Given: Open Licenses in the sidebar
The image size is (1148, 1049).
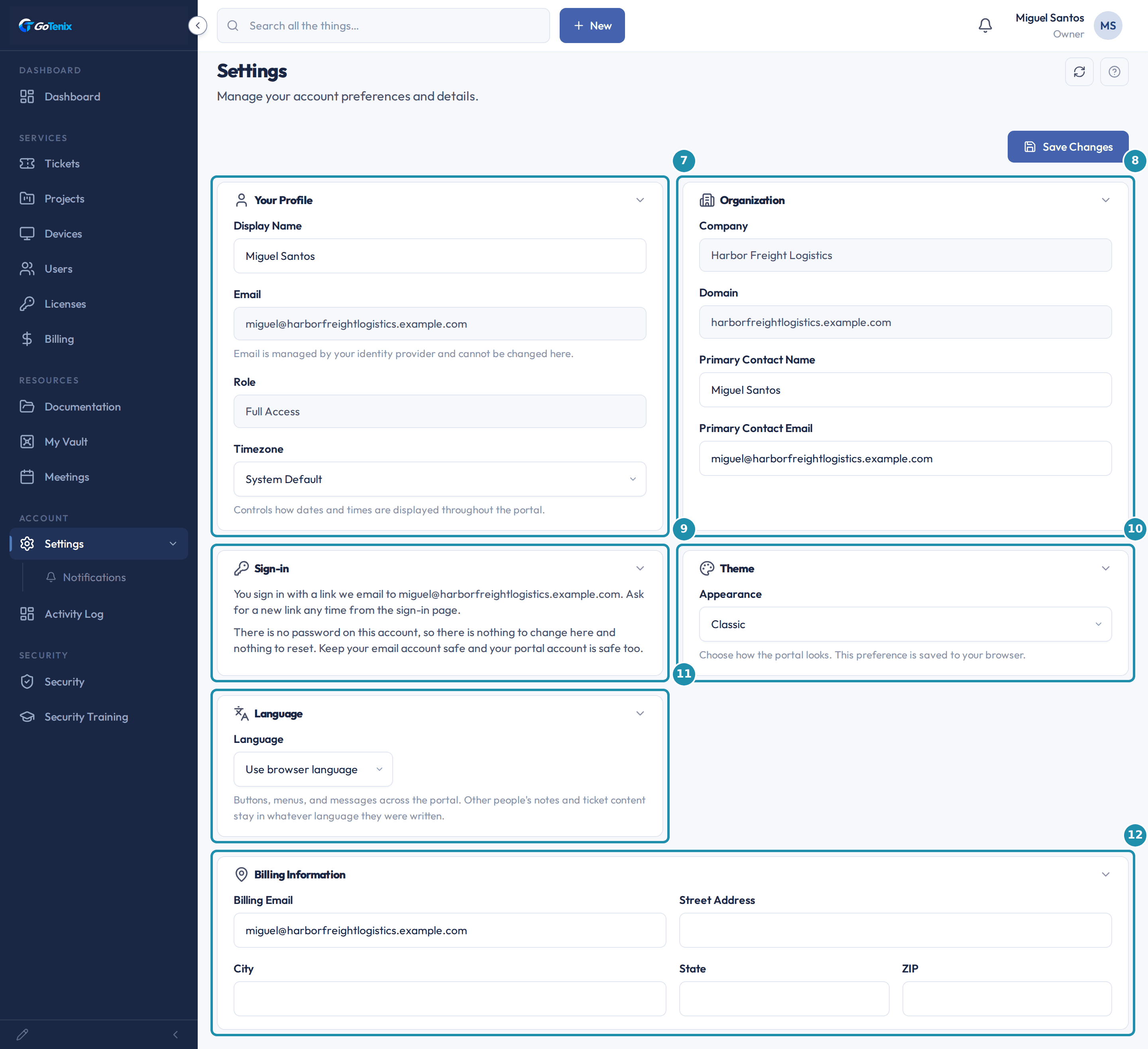Looking at the screenshot, I should [x=98, y=304].
